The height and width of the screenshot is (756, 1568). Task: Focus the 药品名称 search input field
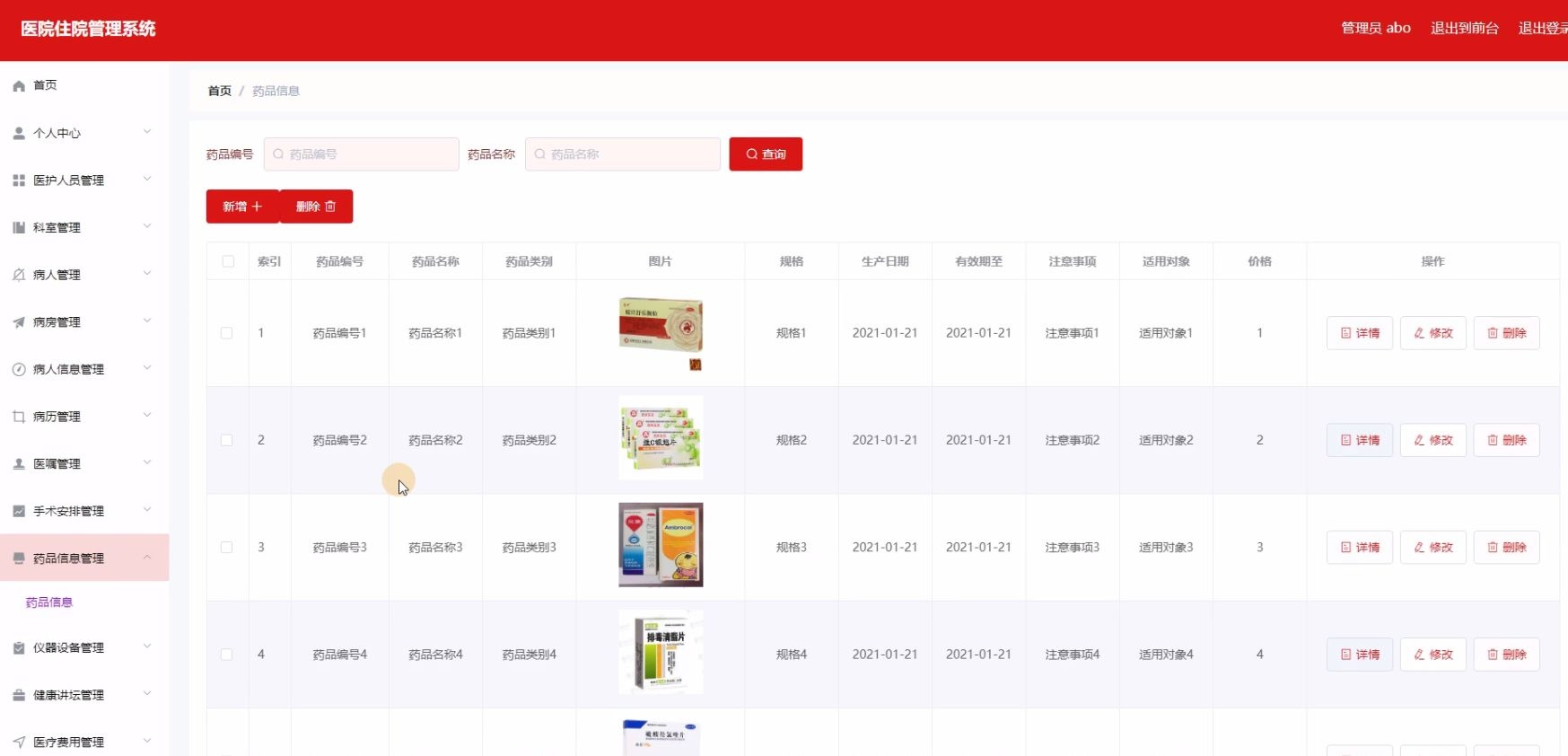click(623, 154)
